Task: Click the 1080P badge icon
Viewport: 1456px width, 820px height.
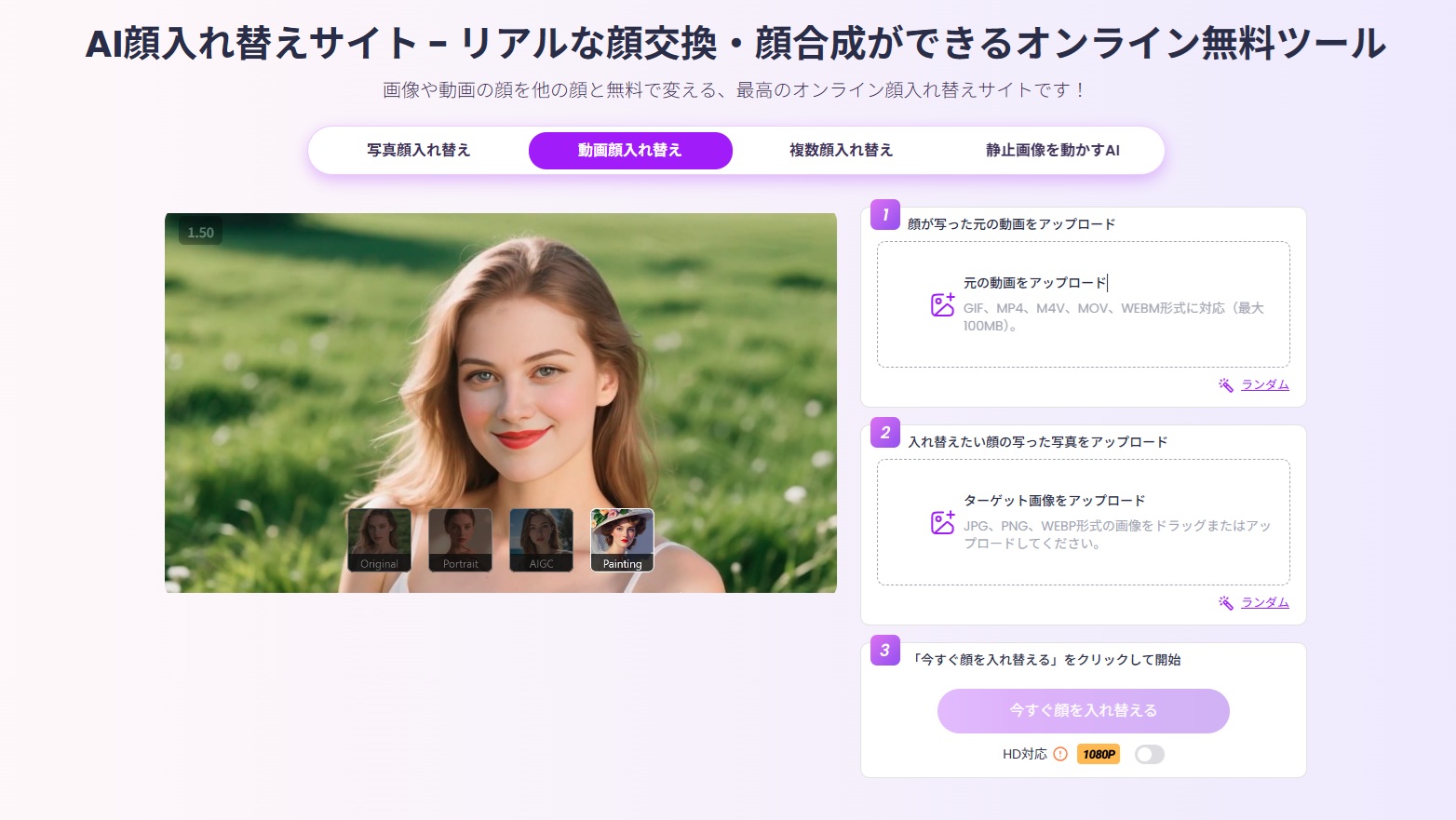Action: click(x=1099, y=754)
